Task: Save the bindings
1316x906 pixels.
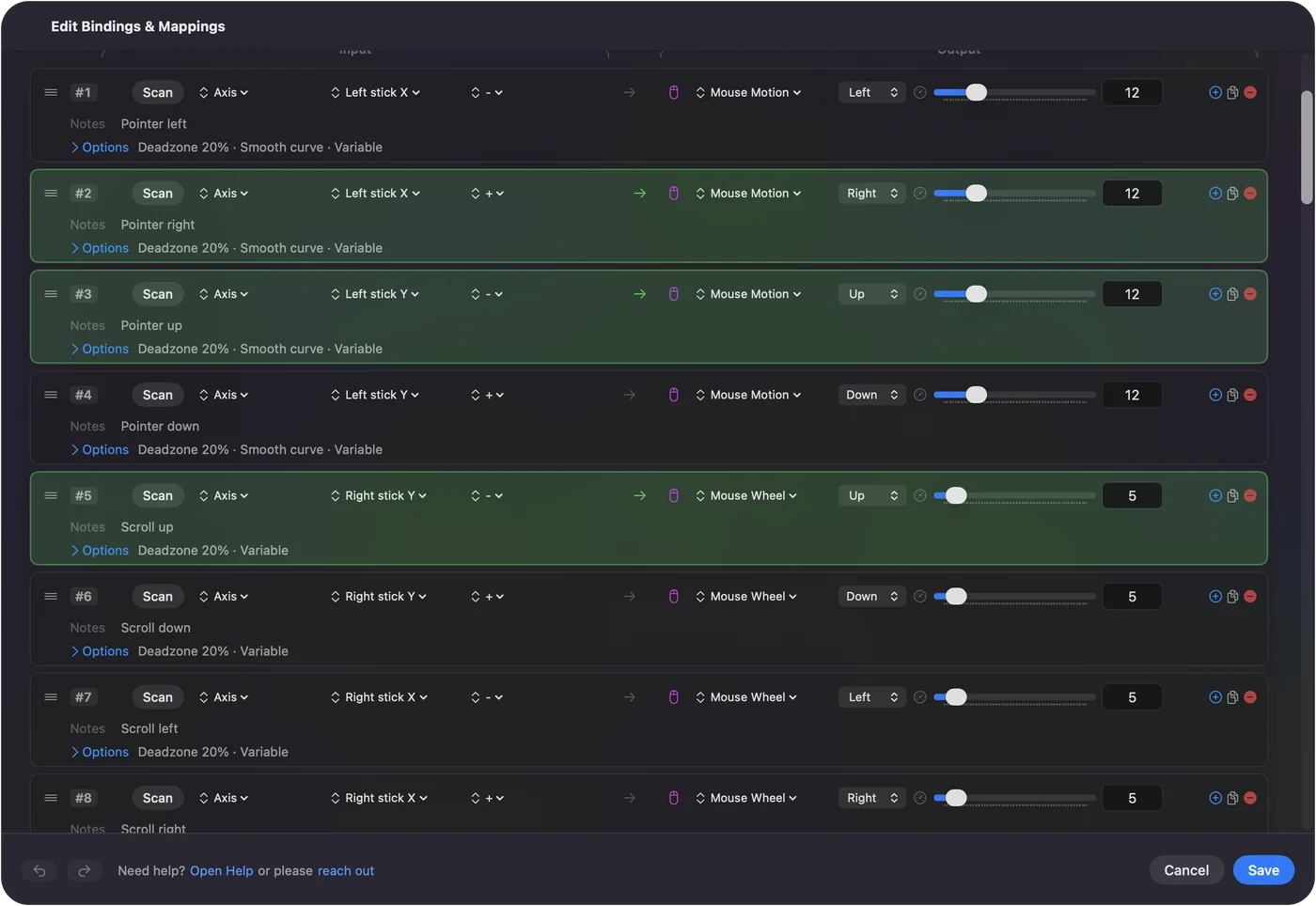Action: pyautogui.click(x=1263, y=870)
